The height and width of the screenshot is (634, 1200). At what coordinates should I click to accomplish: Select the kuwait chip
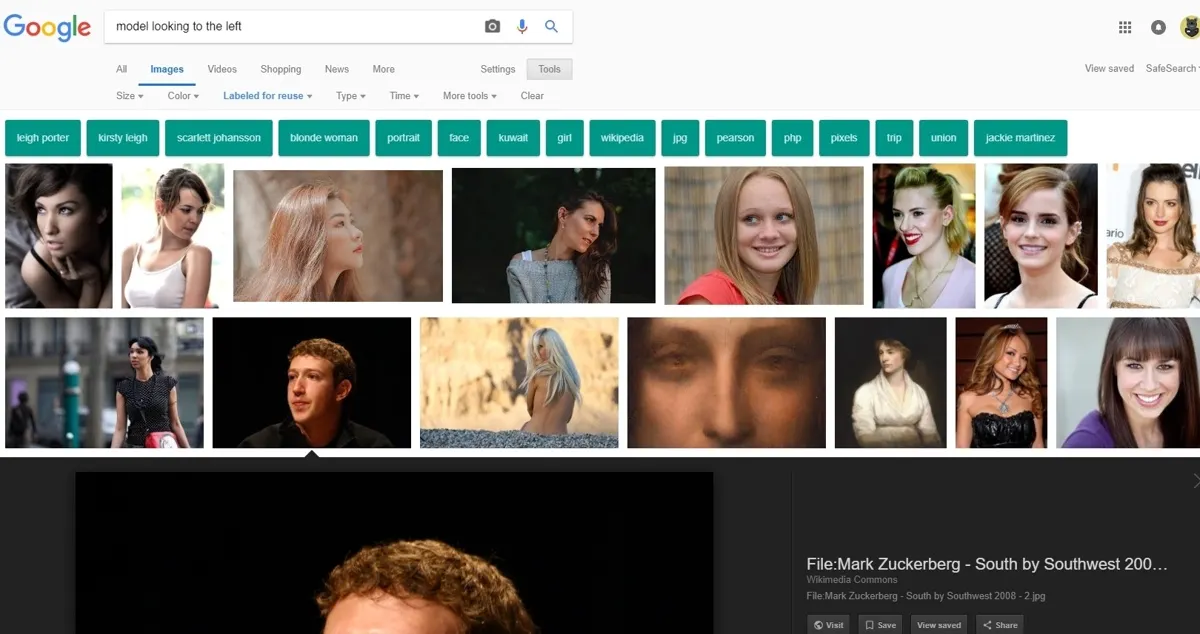tap(513, 138)
